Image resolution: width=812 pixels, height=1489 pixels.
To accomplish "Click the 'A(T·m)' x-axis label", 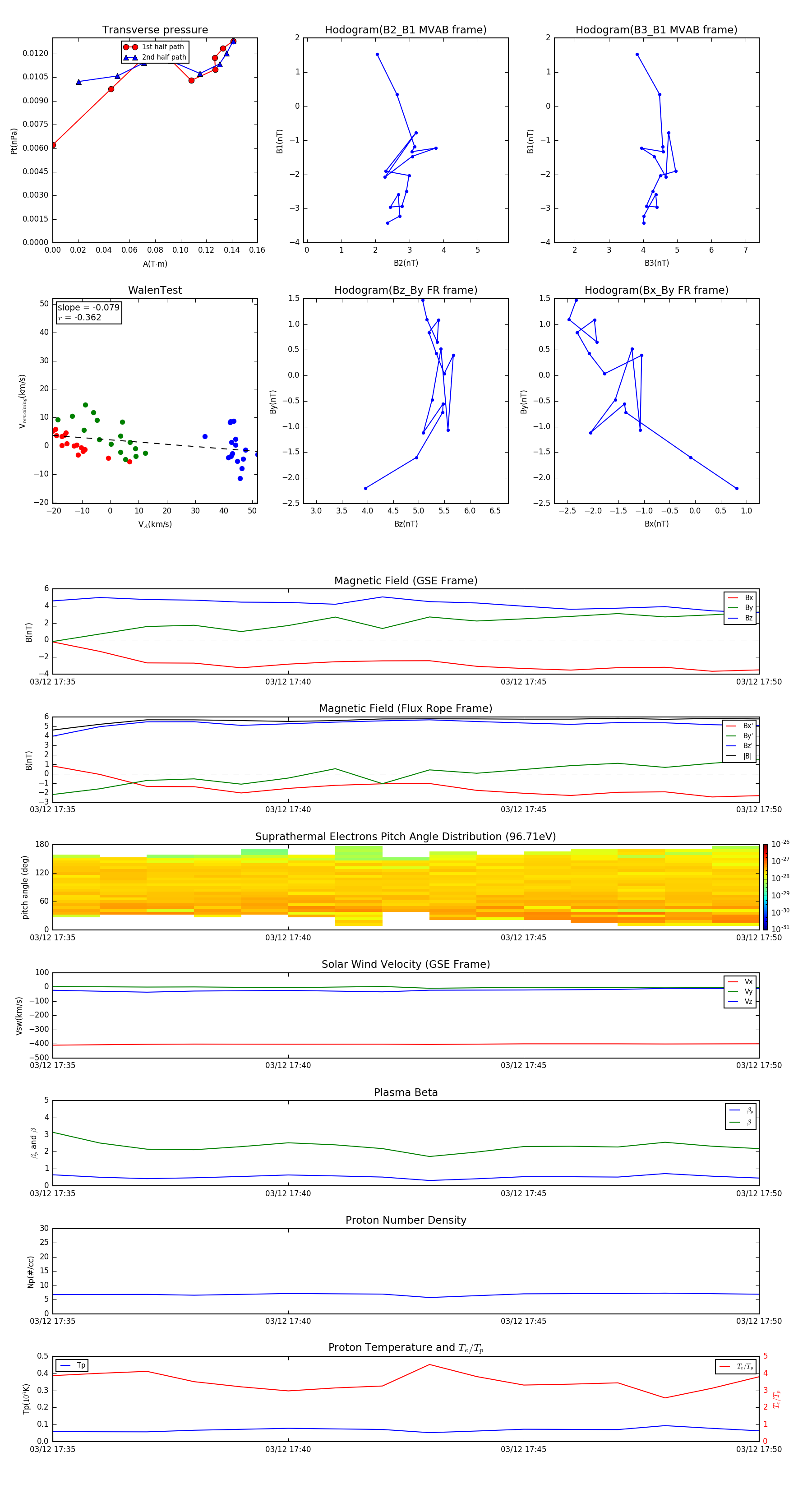I will pos(155,264).
